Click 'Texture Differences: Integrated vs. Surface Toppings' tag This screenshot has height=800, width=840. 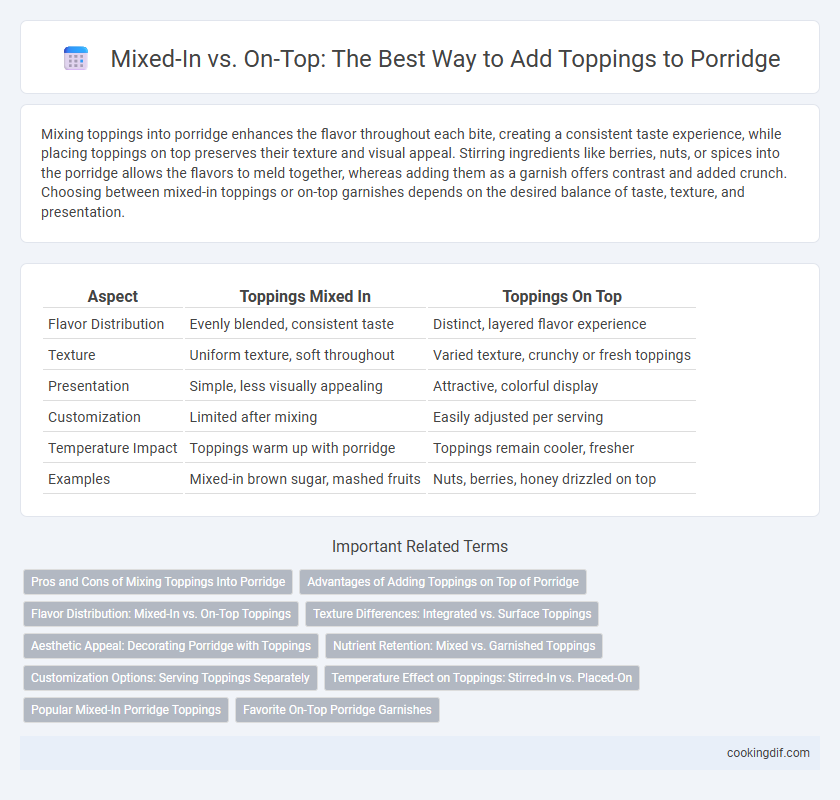(x=452, y=614)
